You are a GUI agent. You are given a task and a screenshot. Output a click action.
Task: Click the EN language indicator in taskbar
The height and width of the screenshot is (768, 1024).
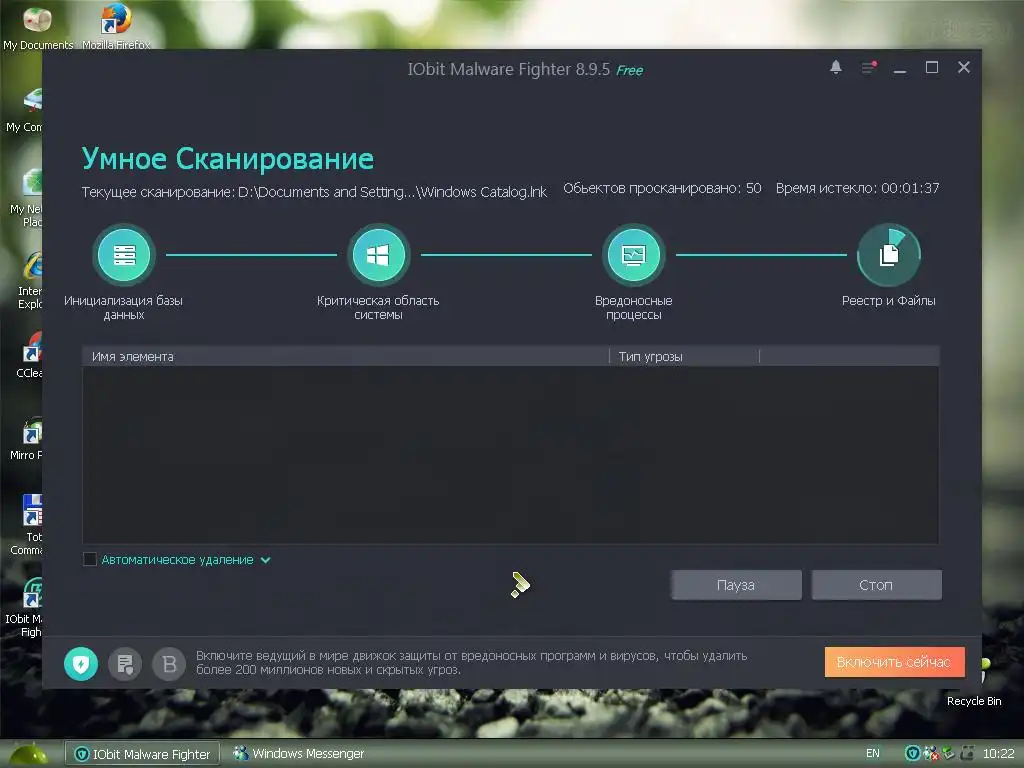tap(872, 754)
